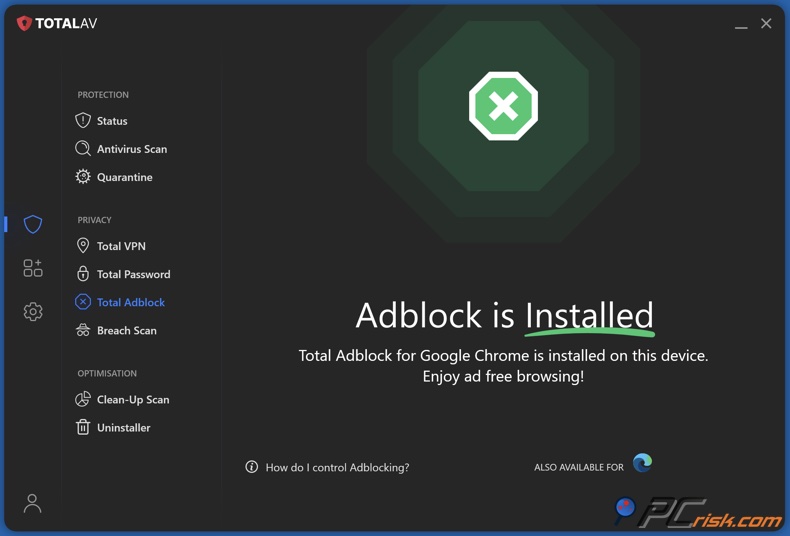Viewport: 790px width, 536px height.
Task: Open the user account profile icon
Action: pyautogui.click(x=32, y=503)
